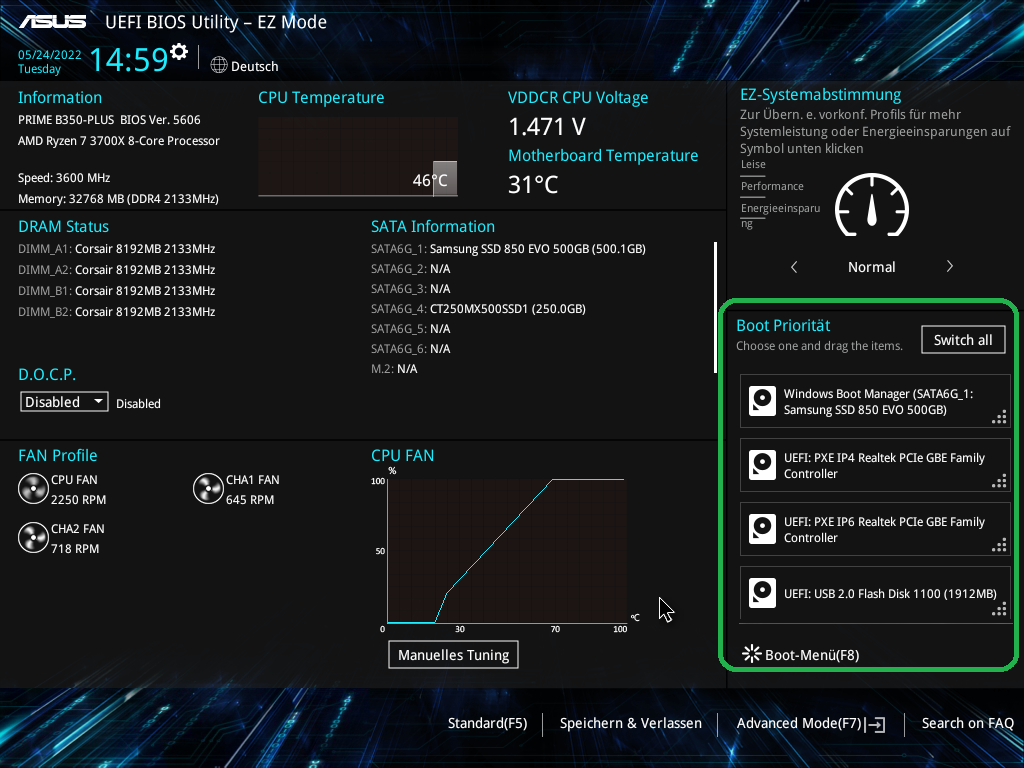This screenshot has width=1024, height=768.
Task: Click the 31°C motherboard temperature value
Action: pyautogui.click(x=533, y=185)
